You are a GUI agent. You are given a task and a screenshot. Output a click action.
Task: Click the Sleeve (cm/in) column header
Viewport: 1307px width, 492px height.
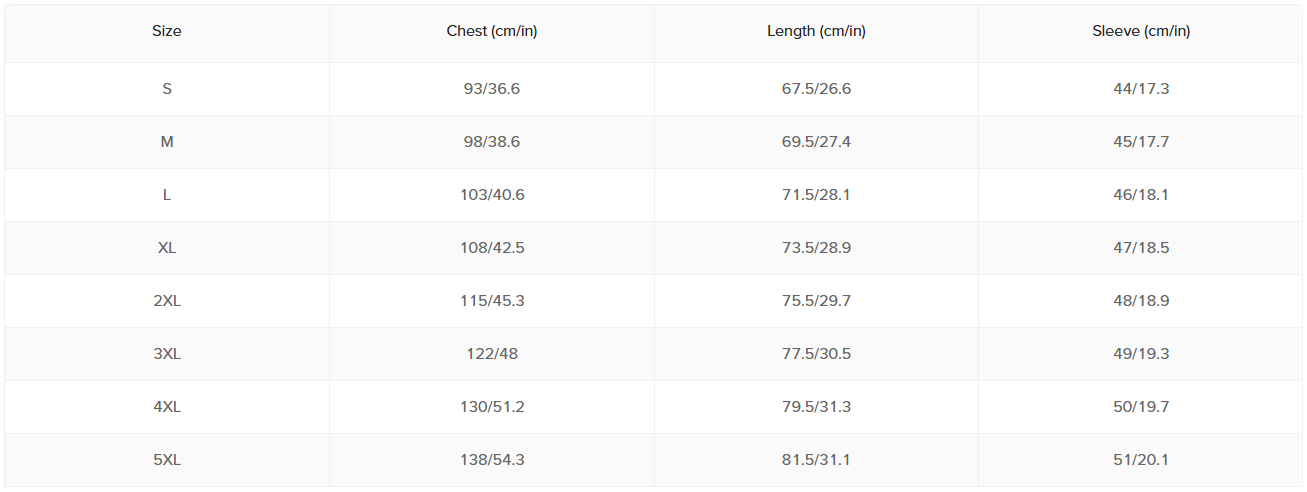click(1141, 31)
